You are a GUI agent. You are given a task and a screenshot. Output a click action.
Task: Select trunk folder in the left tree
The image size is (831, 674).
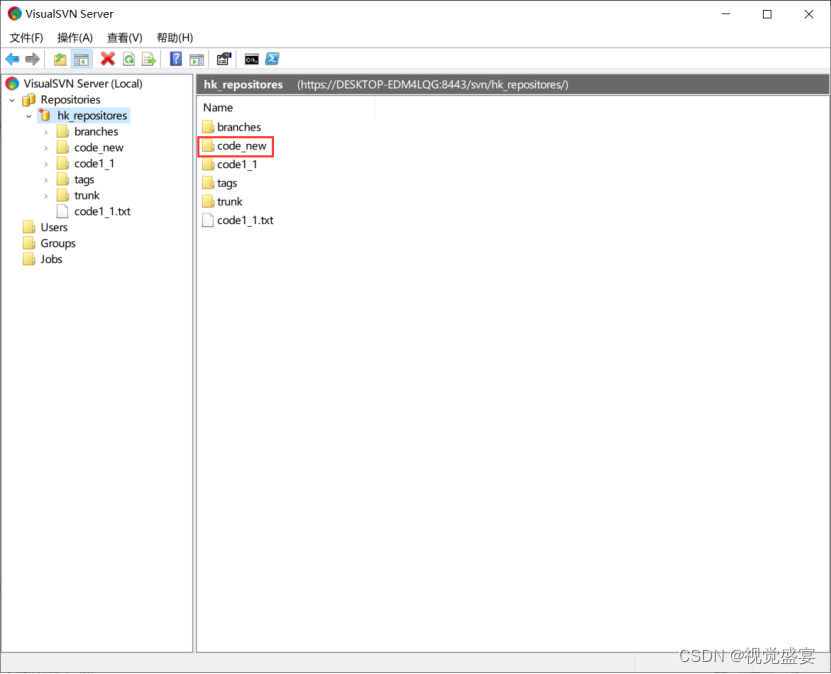pyautogui.click(x=87, y=196)
